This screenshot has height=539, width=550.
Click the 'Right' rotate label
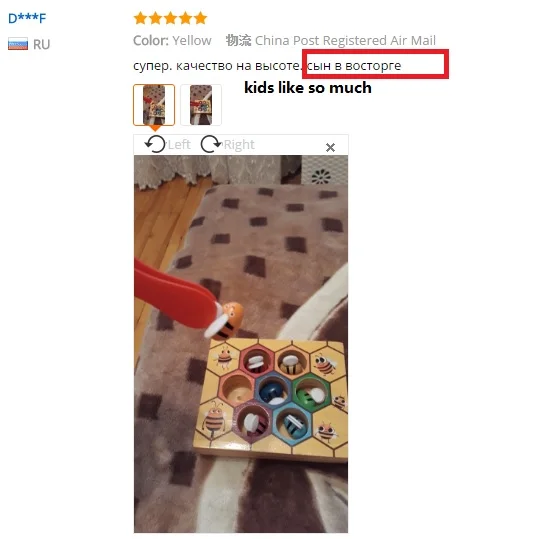(239, 144)
